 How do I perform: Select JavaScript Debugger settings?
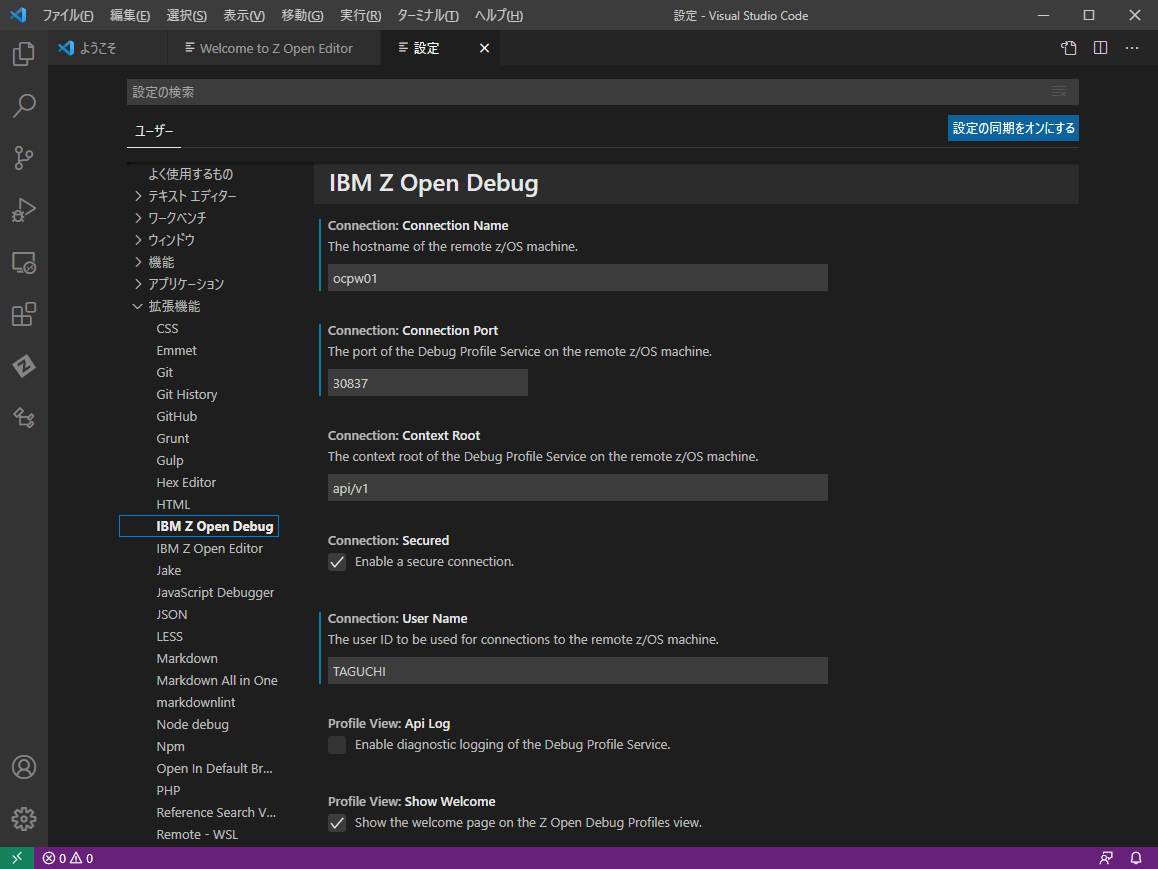coord(215,593)
